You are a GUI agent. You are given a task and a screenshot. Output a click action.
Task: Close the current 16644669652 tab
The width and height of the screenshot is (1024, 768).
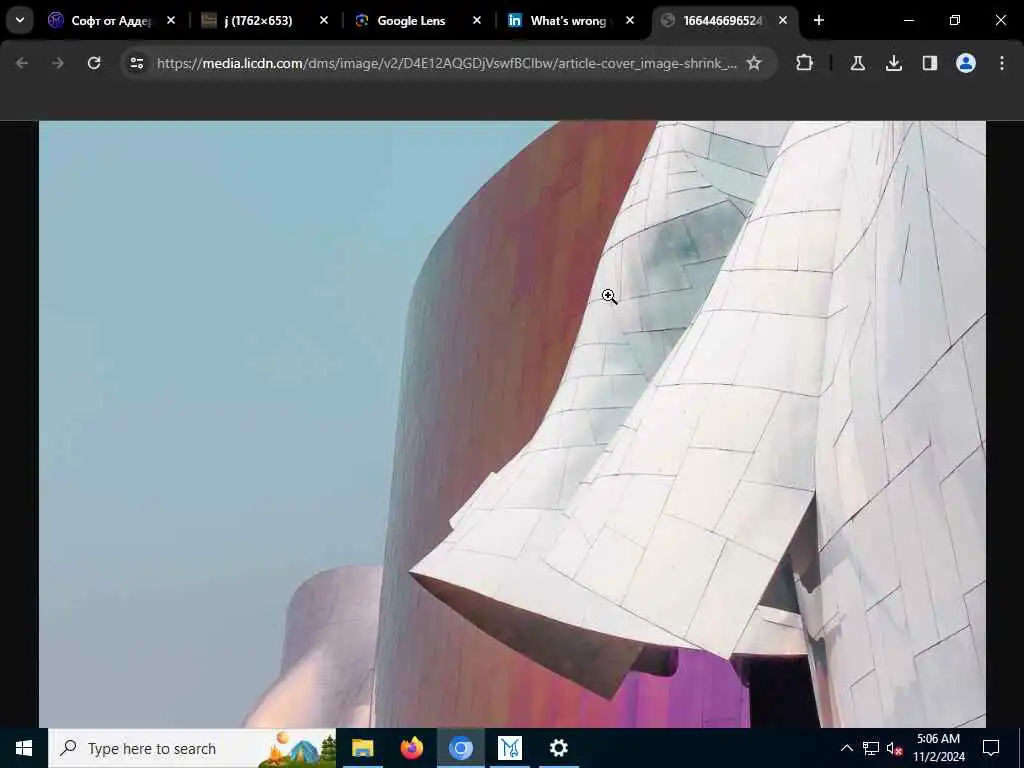tap(782, 20)
